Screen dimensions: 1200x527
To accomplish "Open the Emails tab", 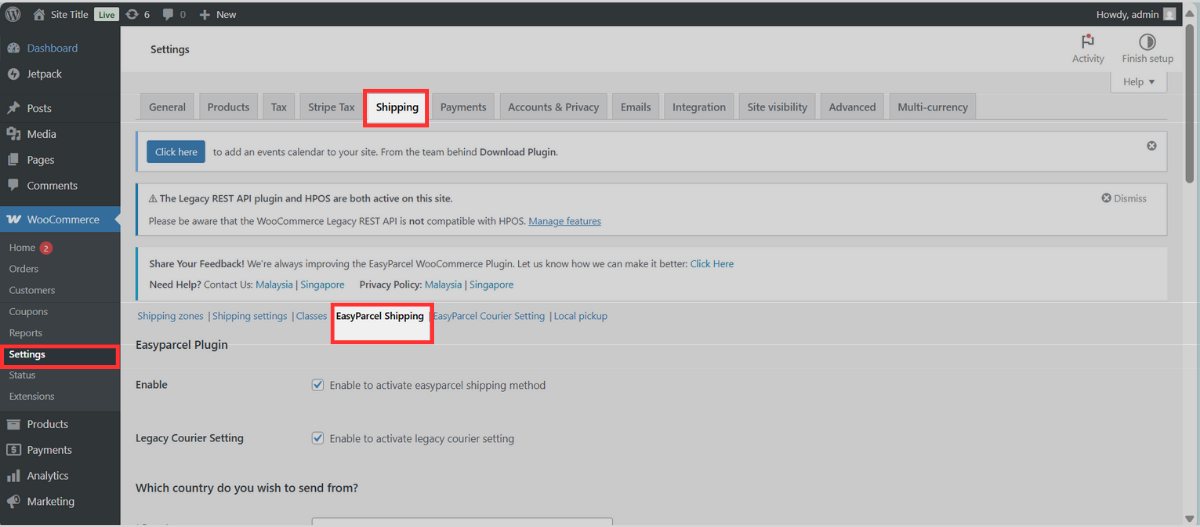I will [635, 107].
